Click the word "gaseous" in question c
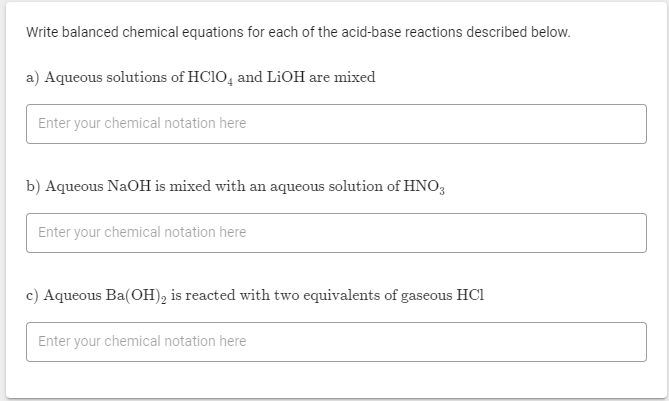Screen dimensions: 669x401 418,295
